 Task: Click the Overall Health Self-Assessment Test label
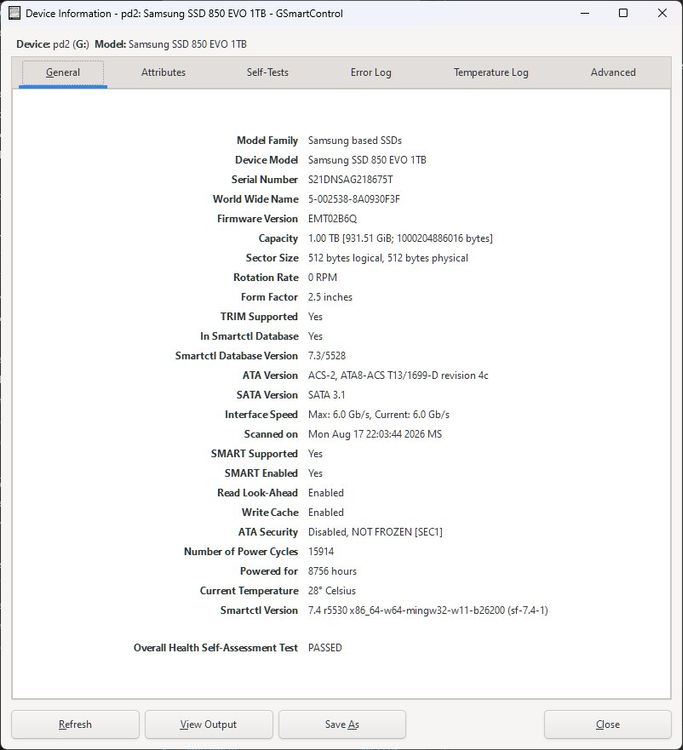coord(216,648)
